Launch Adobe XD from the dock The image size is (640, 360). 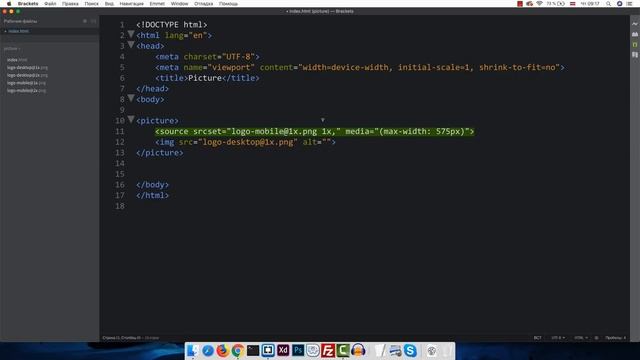(283, 351)
